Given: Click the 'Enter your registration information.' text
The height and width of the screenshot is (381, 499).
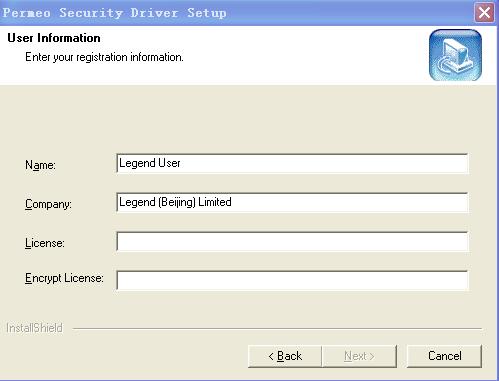Looking at the screenshot, I should click(104, 57).
